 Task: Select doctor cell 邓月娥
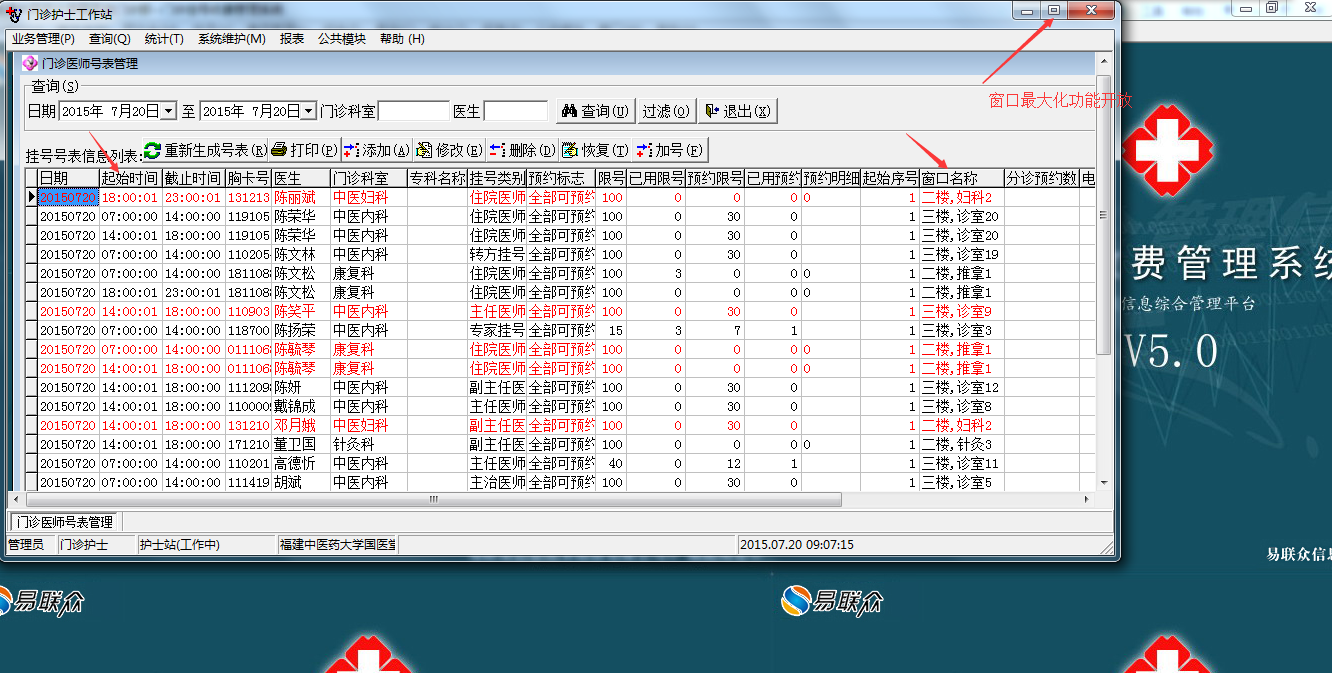[x=301, y=426]
